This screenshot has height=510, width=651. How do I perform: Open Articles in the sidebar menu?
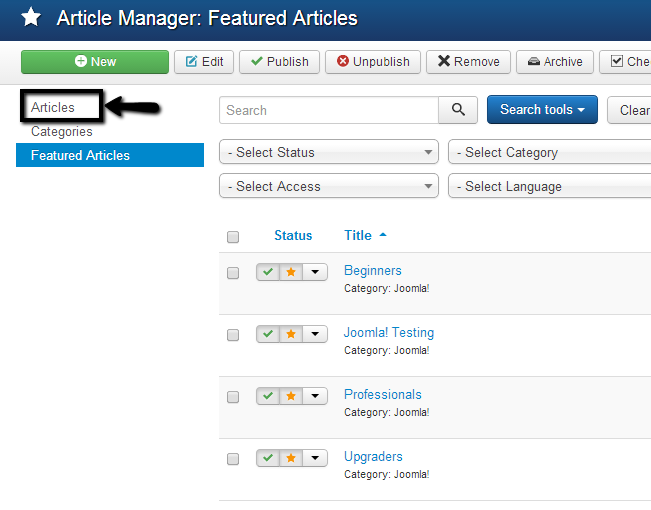click(x=53, y=107)
